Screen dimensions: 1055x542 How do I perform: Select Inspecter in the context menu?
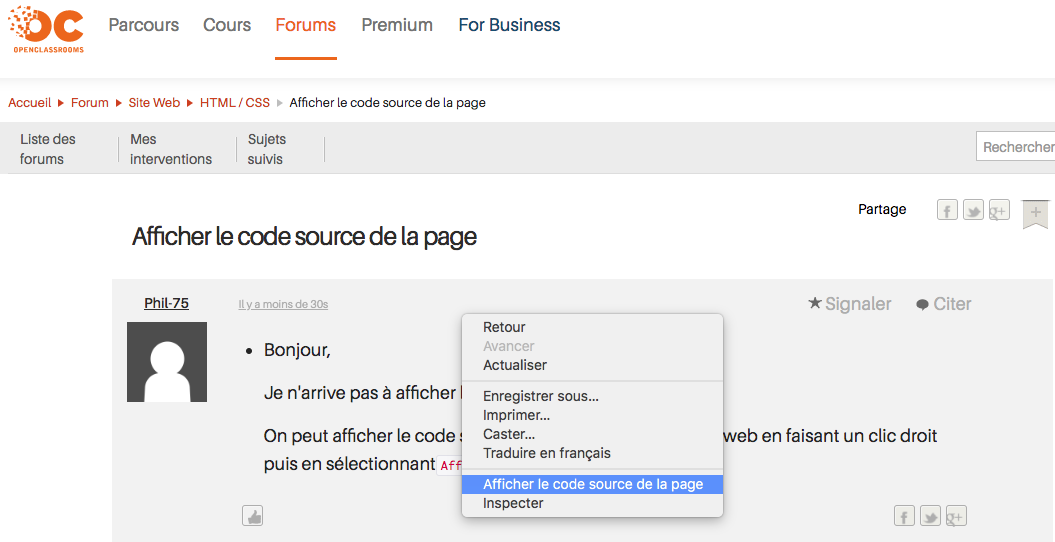513,503
